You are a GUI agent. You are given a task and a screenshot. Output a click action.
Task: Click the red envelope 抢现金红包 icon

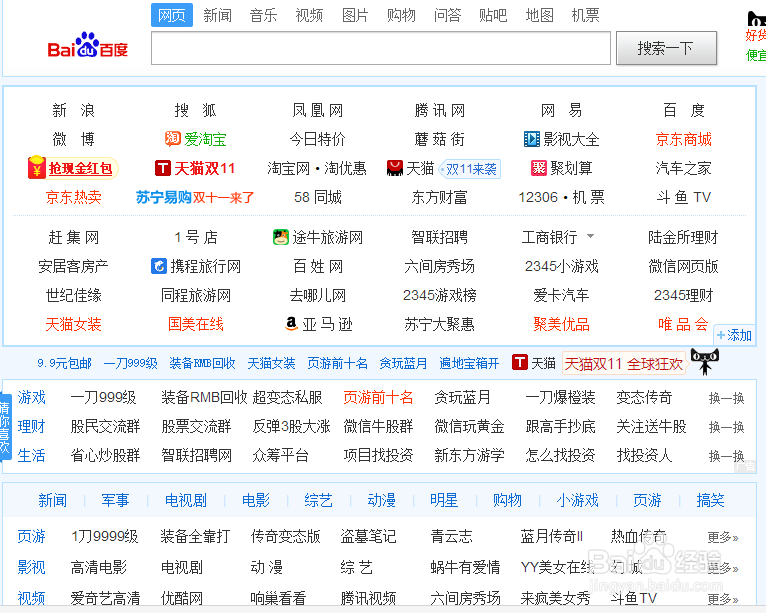point(37,168)
